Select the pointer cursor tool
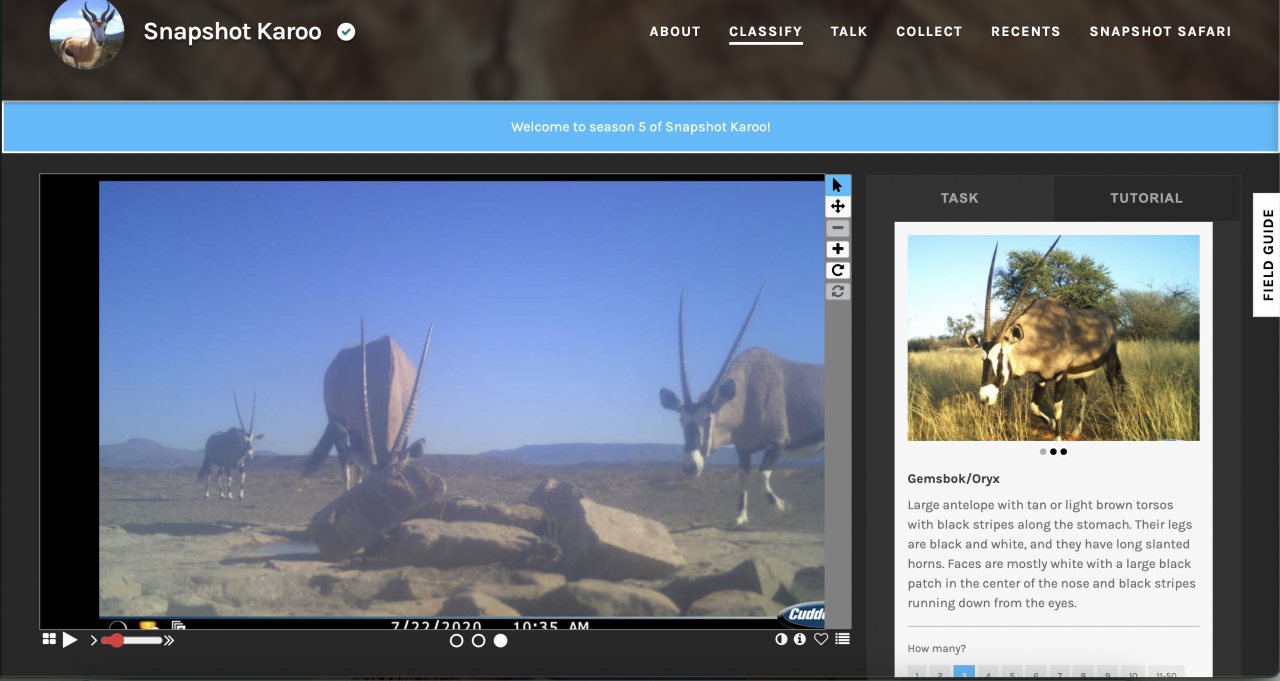This screenshot has height=681, width=1280. pos(838,185)
